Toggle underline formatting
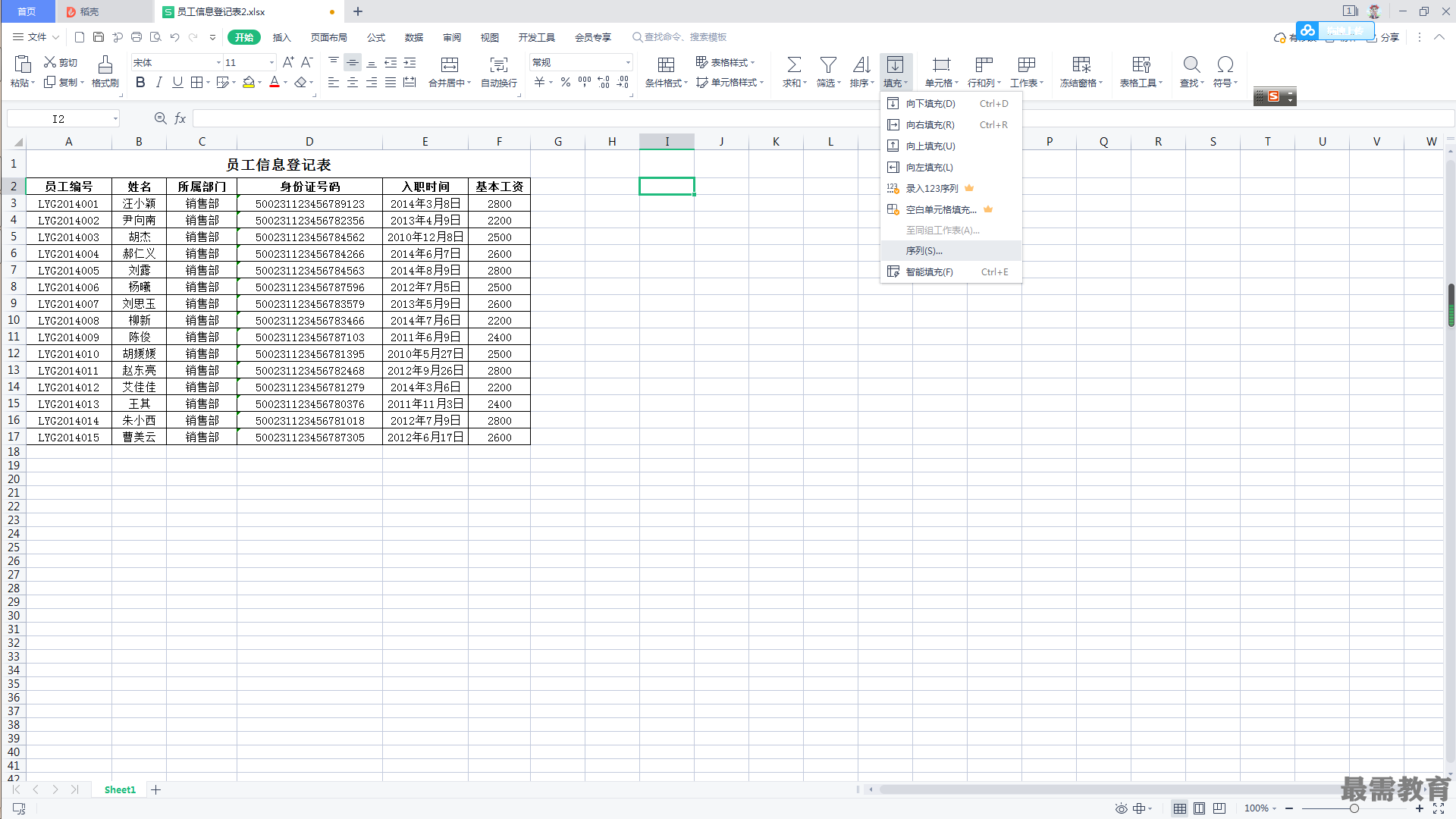This screenshot has width=1456, height=819. (x=177, y=83)
